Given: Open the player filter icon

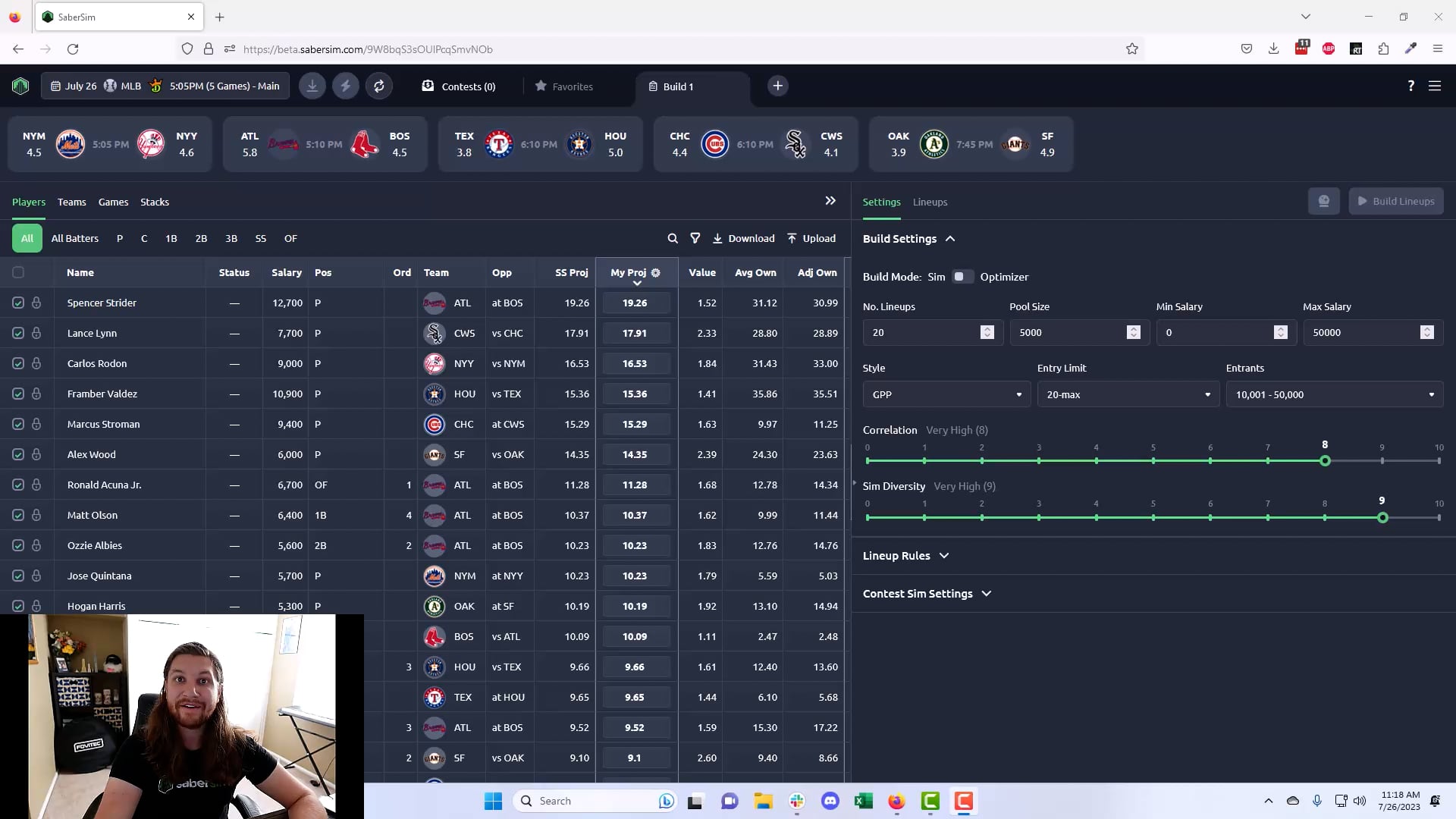Looking at the screenshot, I should (695, 238).
